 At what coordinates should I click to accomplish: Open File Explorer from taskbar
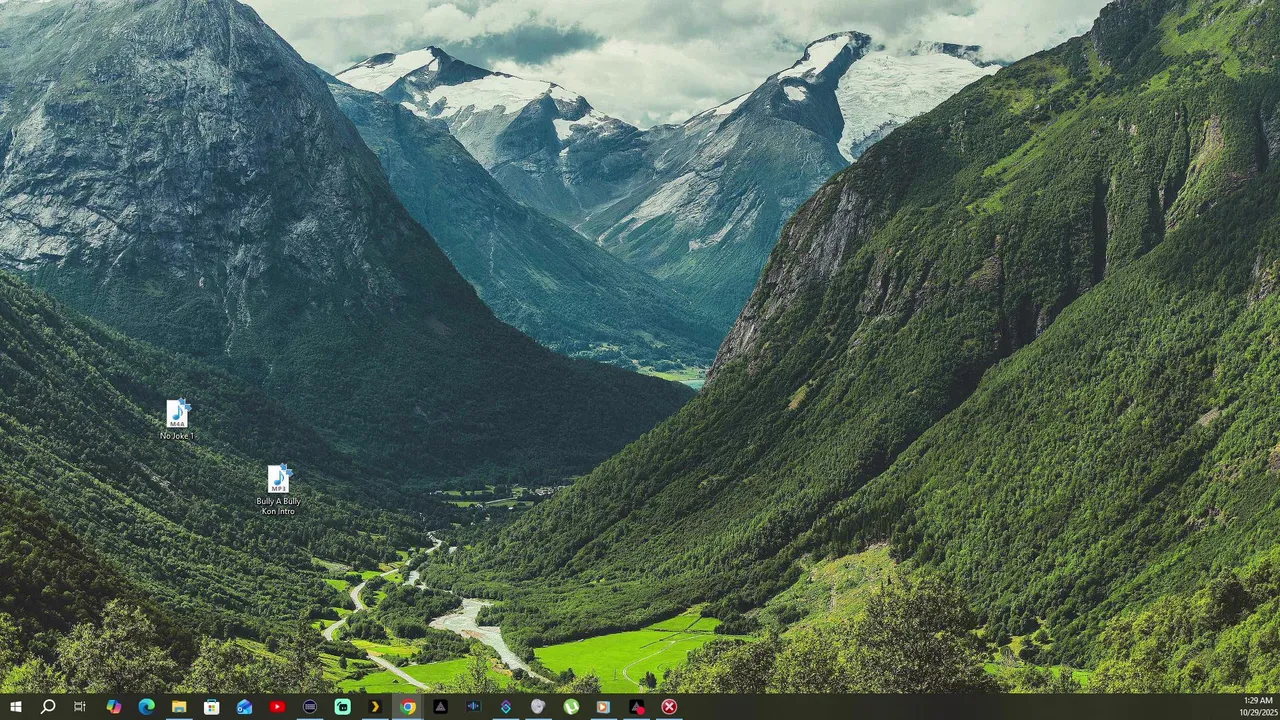179,707
